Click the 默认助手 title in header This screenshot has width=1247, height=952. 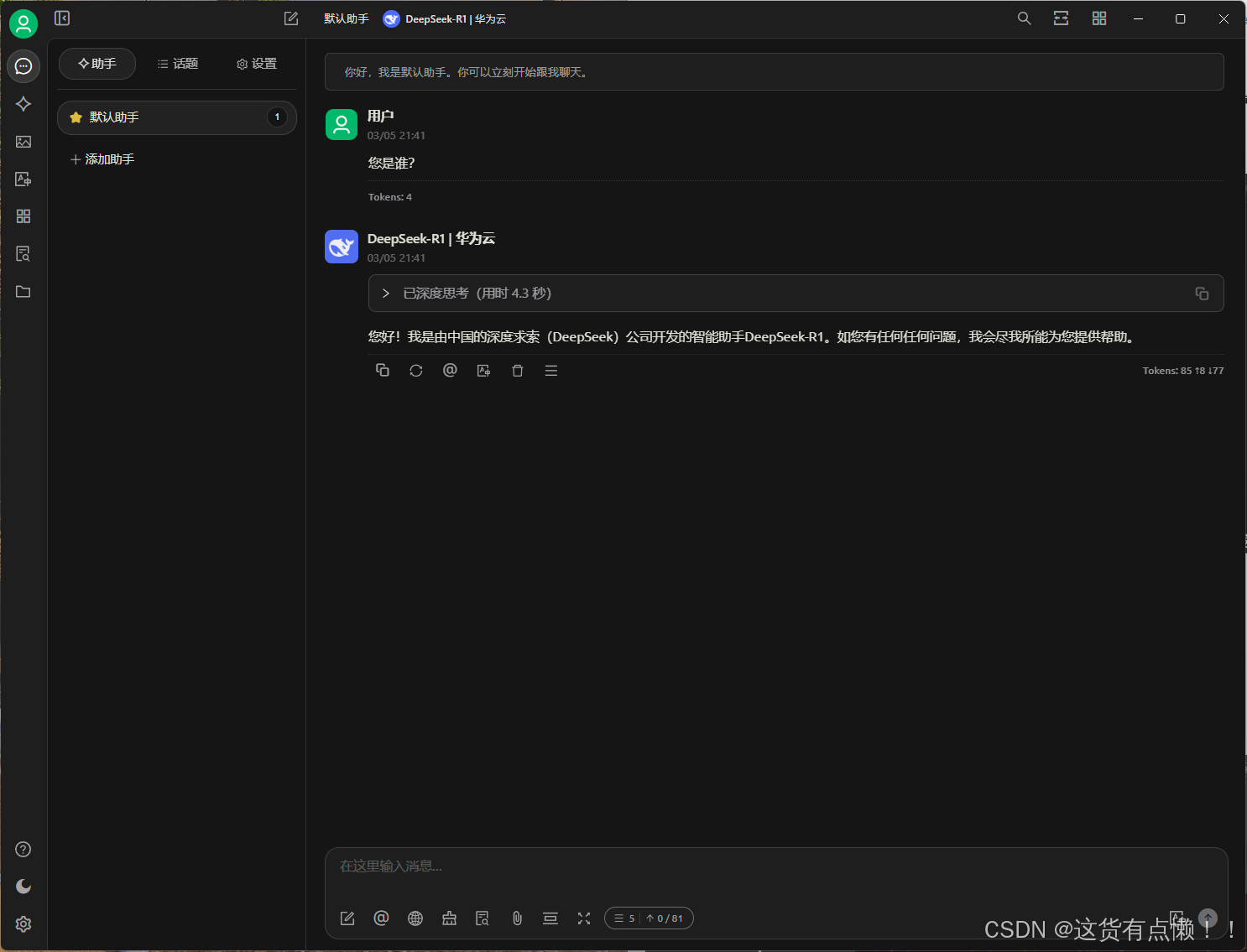click(x=347, y=18)
